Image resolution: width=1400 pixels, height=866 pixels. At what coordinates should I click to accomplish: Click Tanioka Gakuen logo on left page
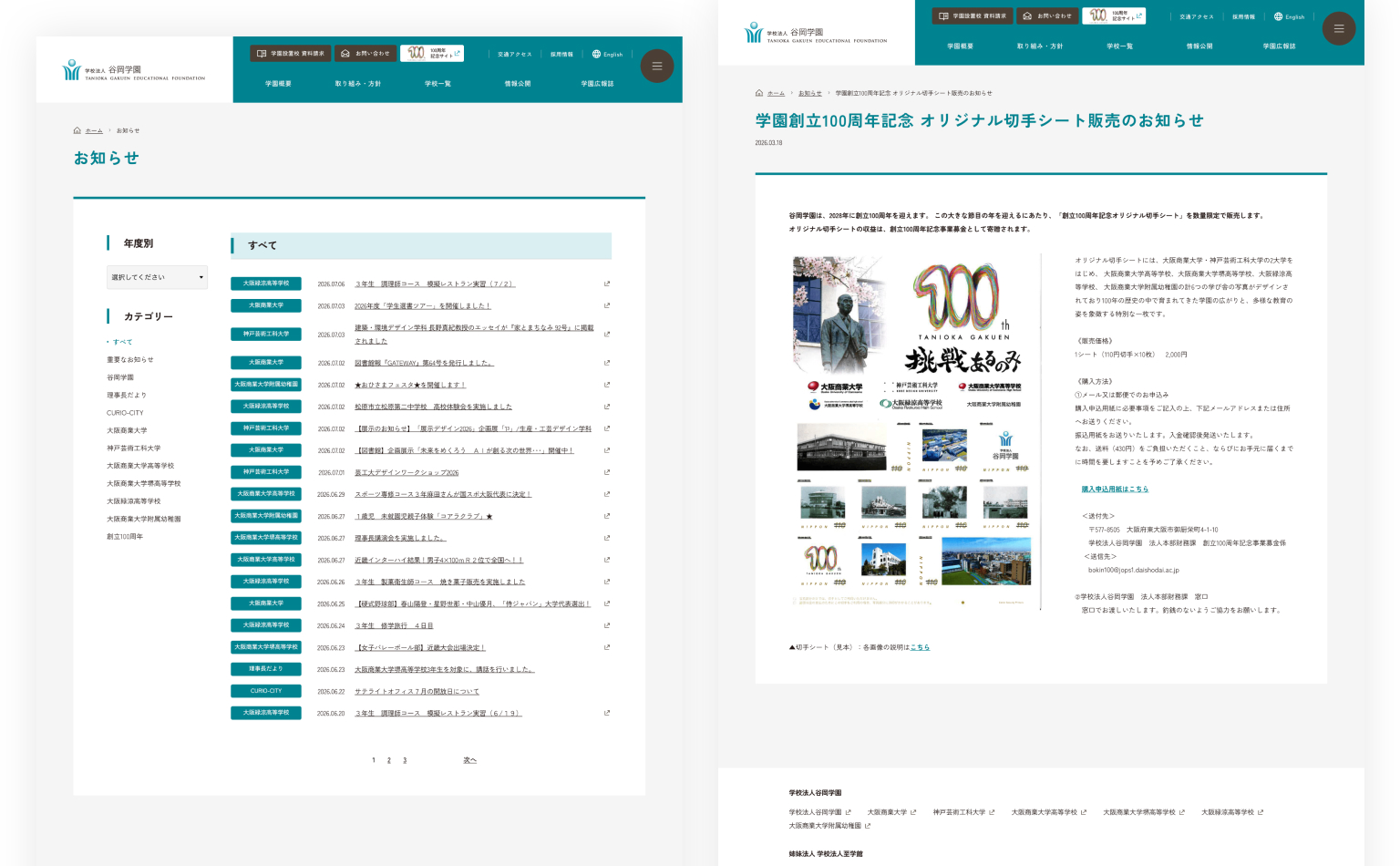pos(133,70)
